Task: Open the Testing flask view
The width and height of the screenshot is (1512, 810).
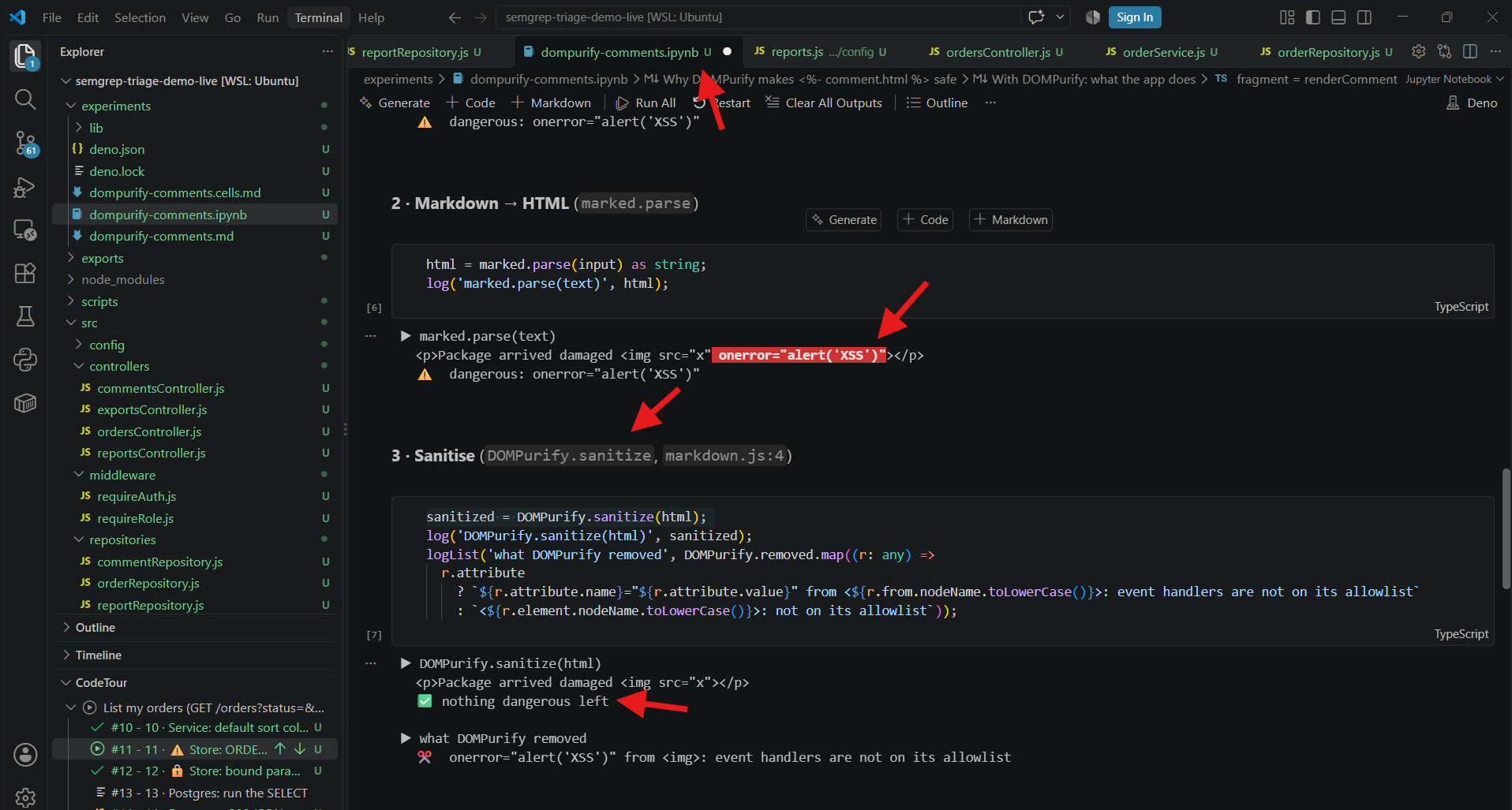Action: pos(25,316)
